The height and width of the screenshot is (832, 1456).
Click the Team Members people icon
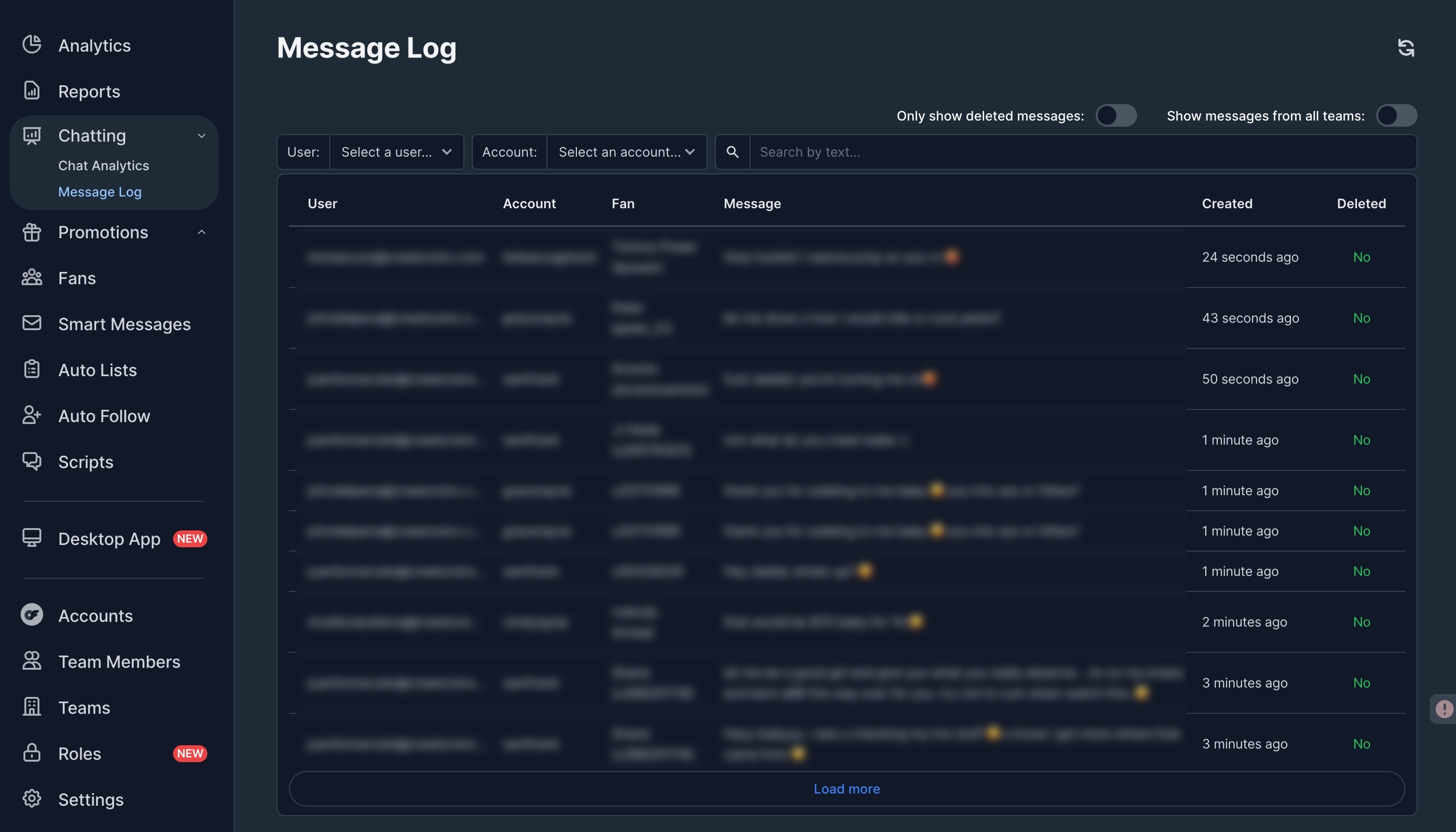[32, 661]
